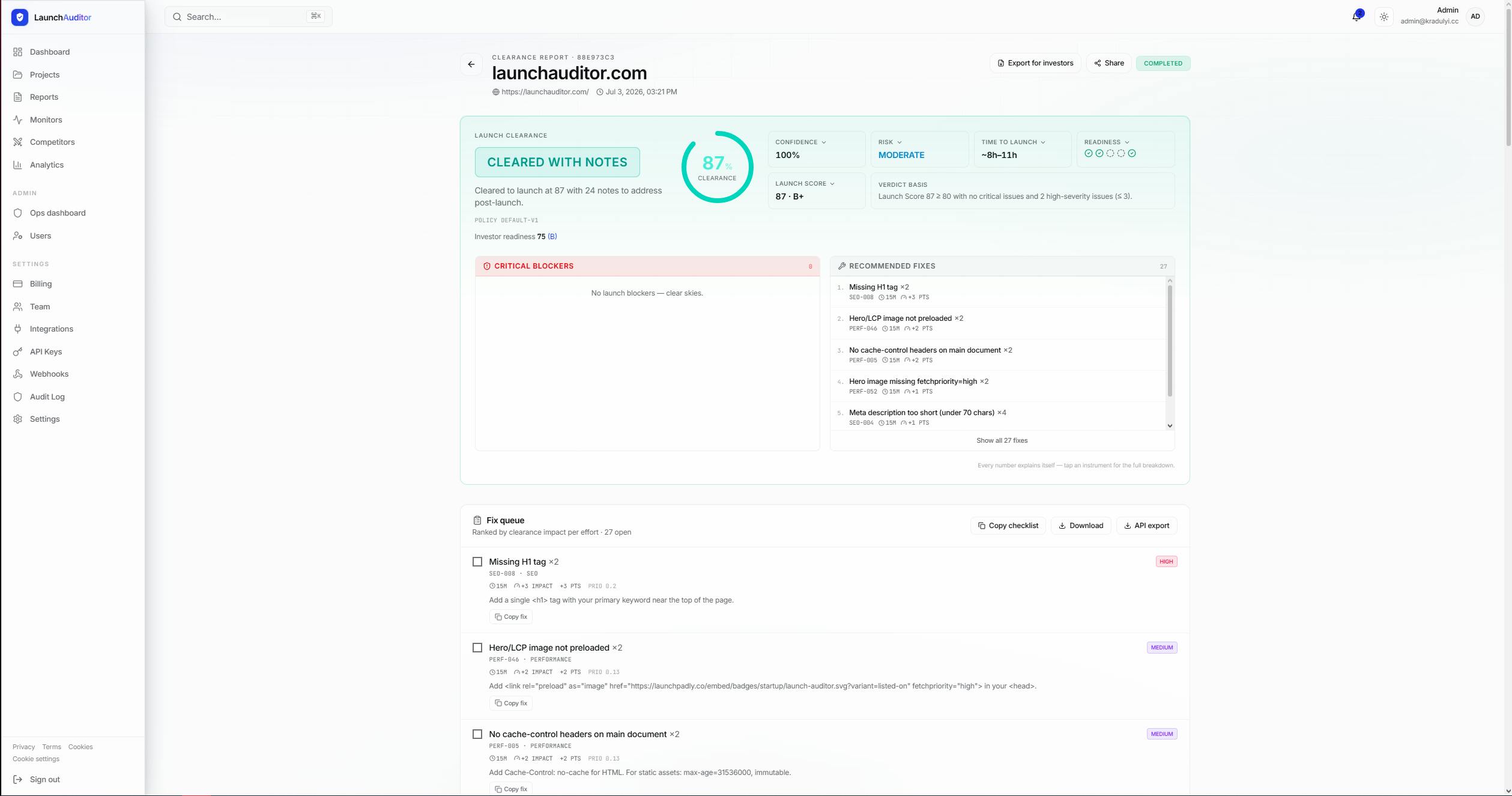Click the Billing card icon
This screenshot has height=796, width=1512.
tap(18, 284)
